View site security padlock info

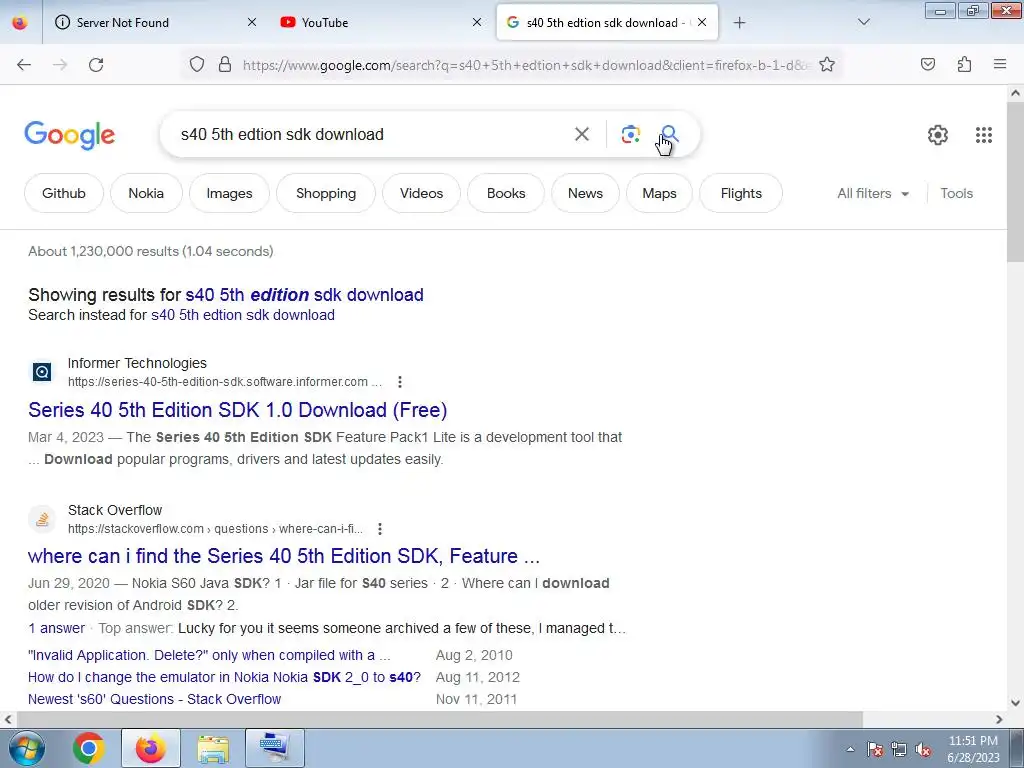pos(225,64)
